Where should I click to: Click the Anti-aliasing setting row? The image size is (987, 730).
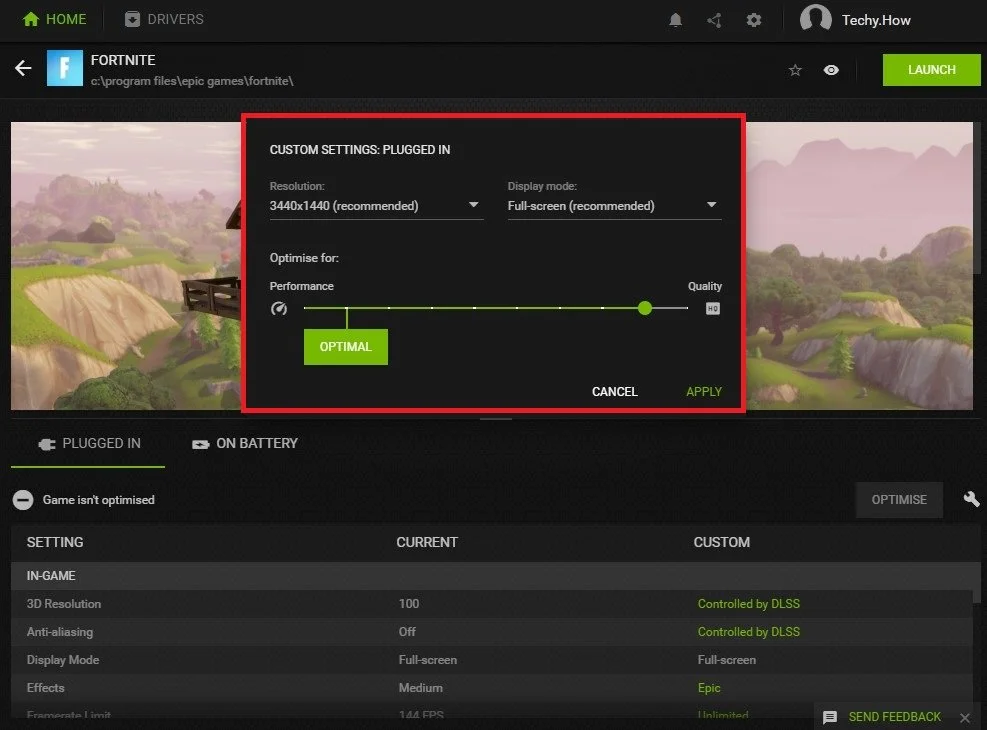tap(492, 632)
